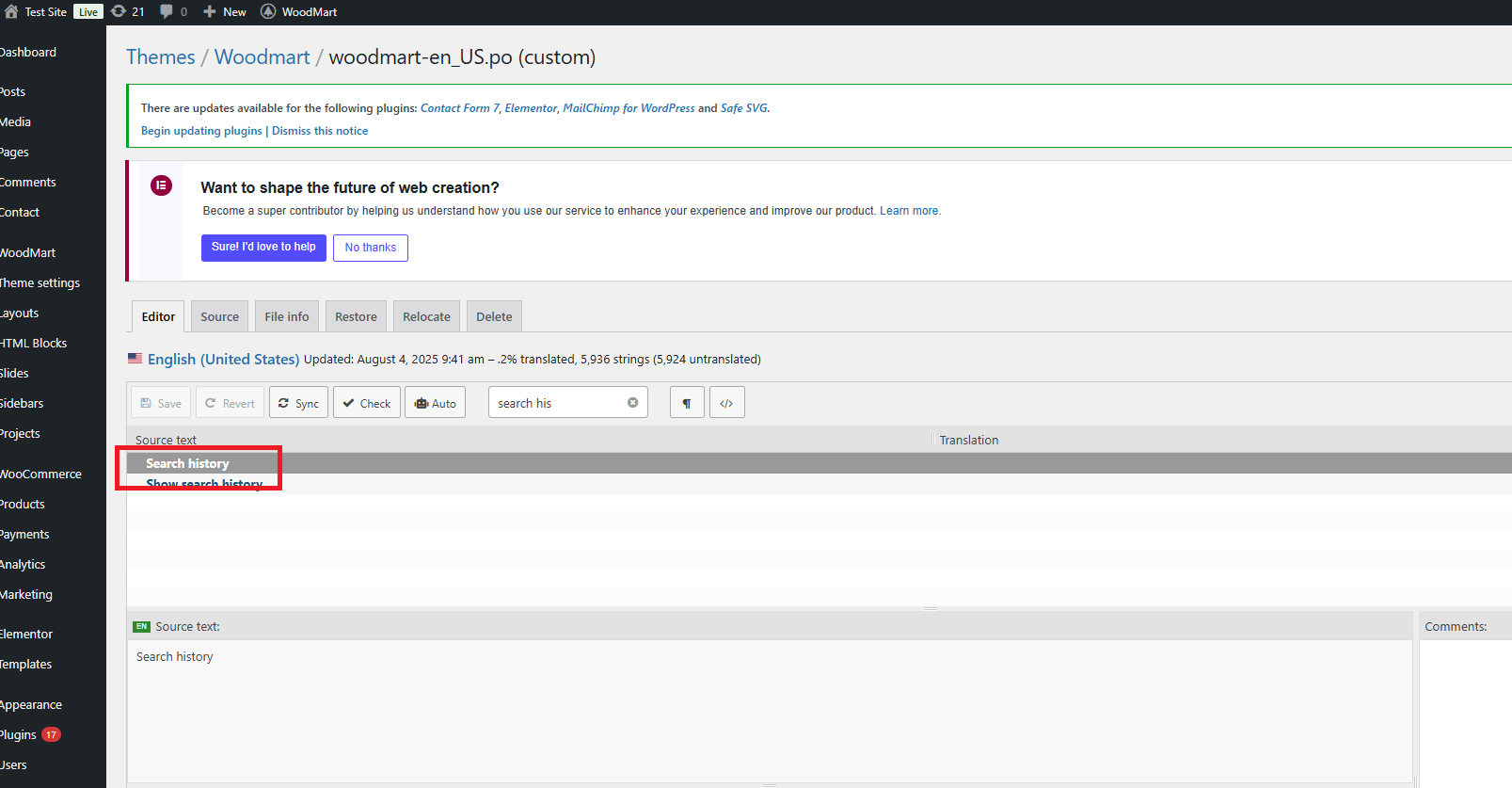Switch to the Source tab

coord(219,316)
